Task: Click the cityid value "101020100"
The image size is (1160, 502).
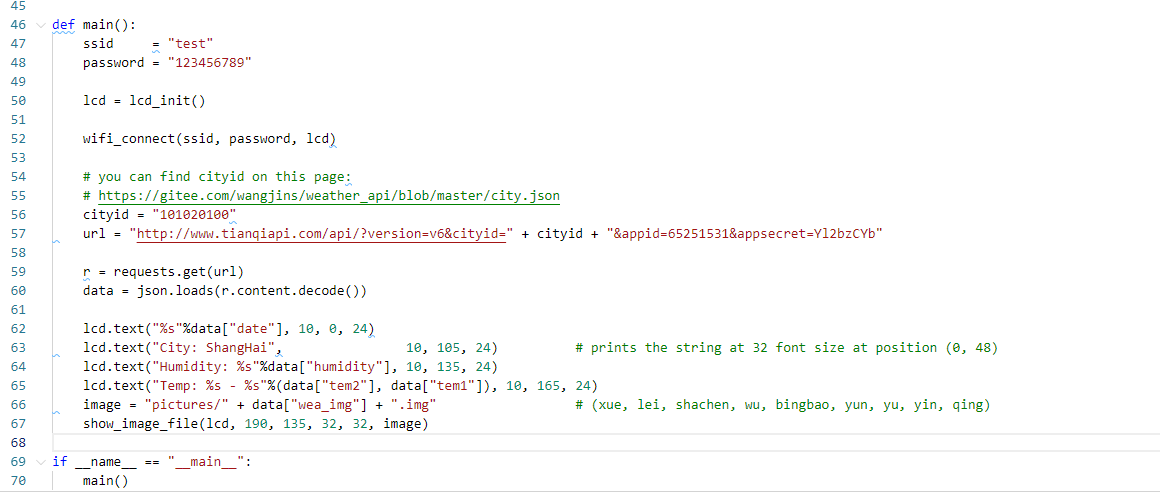Action: coord(195,215)
